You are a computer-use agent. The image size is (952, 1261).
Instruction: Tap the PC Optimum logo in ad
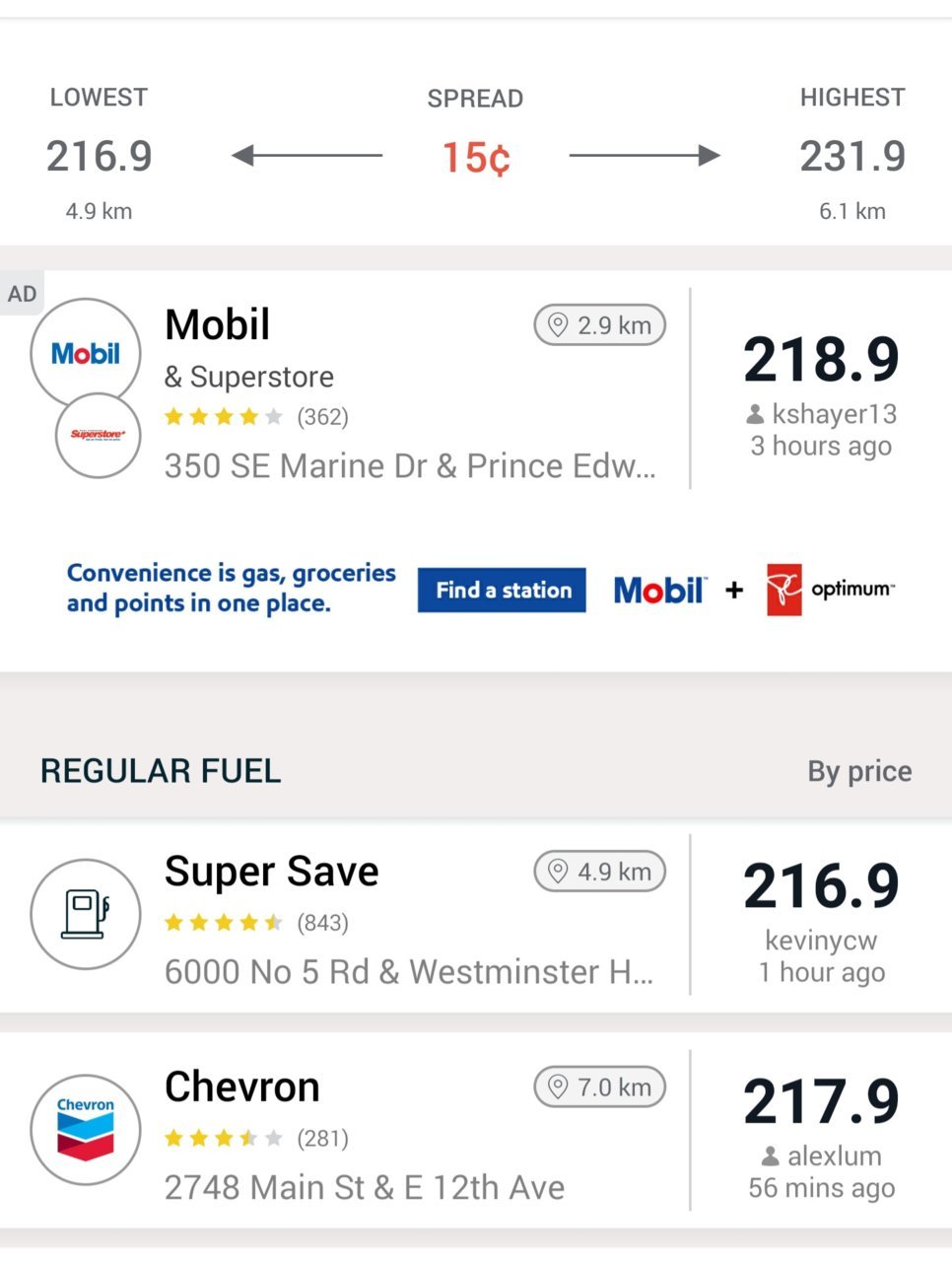pyautogui.click(x=831, y=590)
